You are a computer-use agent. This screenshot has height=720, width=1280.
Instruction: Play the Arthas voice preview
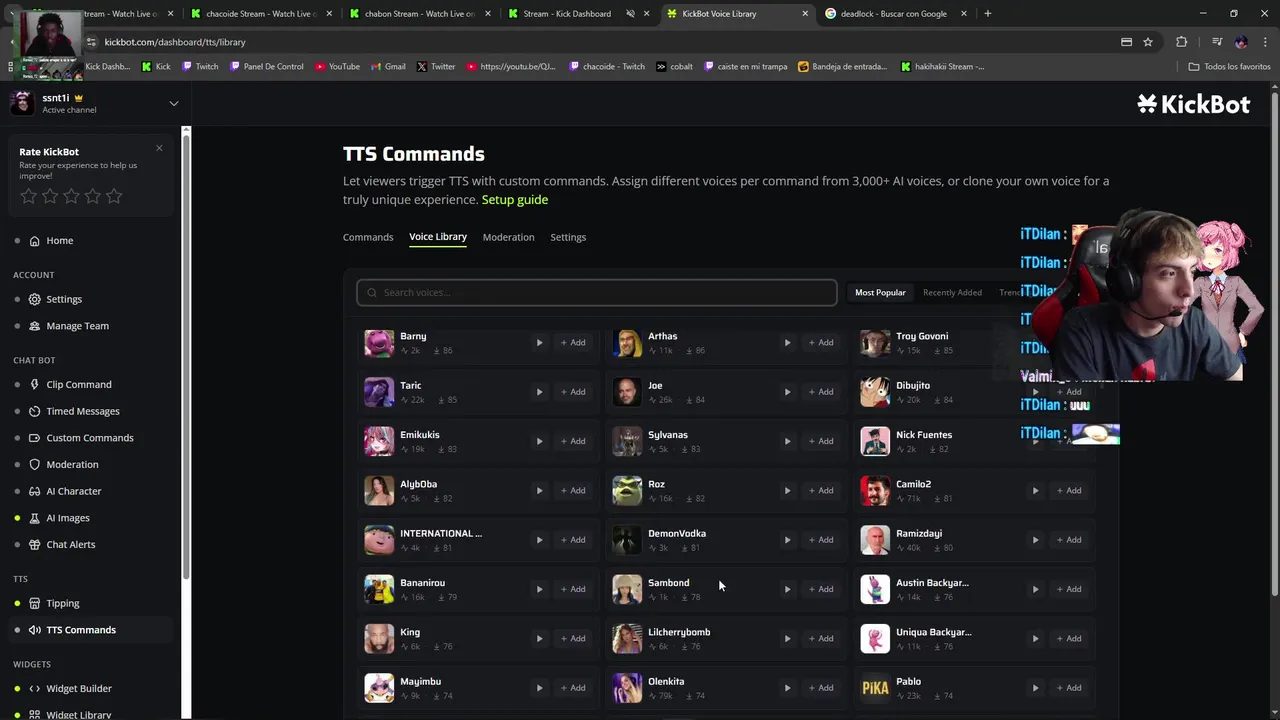[787, 343]
